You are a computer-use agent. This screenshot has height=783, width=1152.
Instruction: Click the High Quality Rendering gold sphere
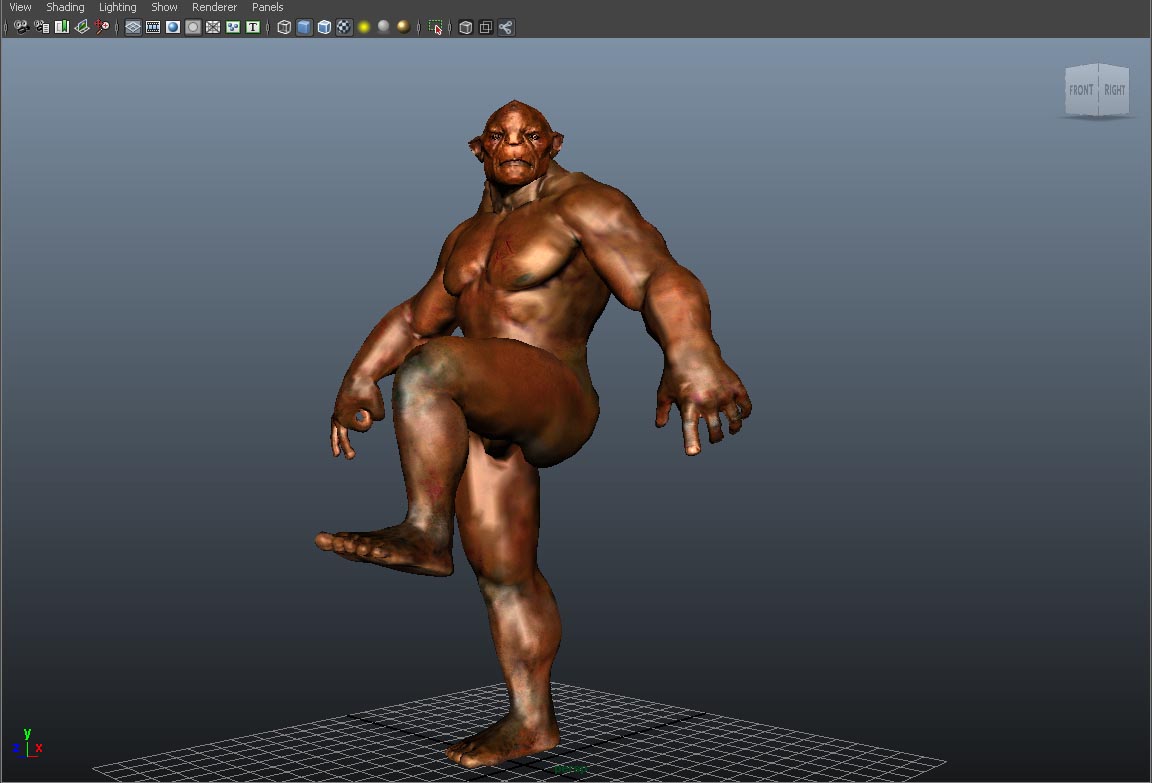tap(403, 27)
